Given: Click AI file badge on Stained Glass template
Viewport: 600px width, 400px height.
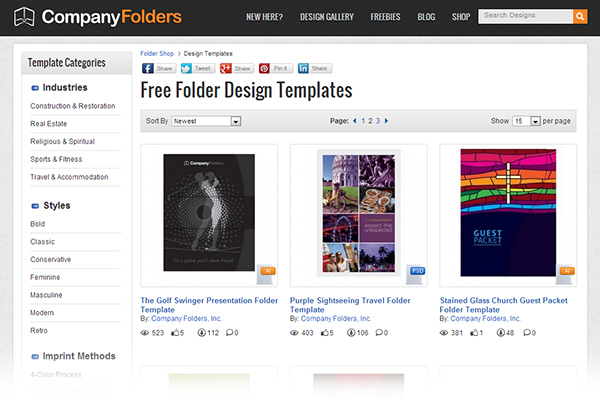Looking at the screenshot, I should click(x=567, y=271).
